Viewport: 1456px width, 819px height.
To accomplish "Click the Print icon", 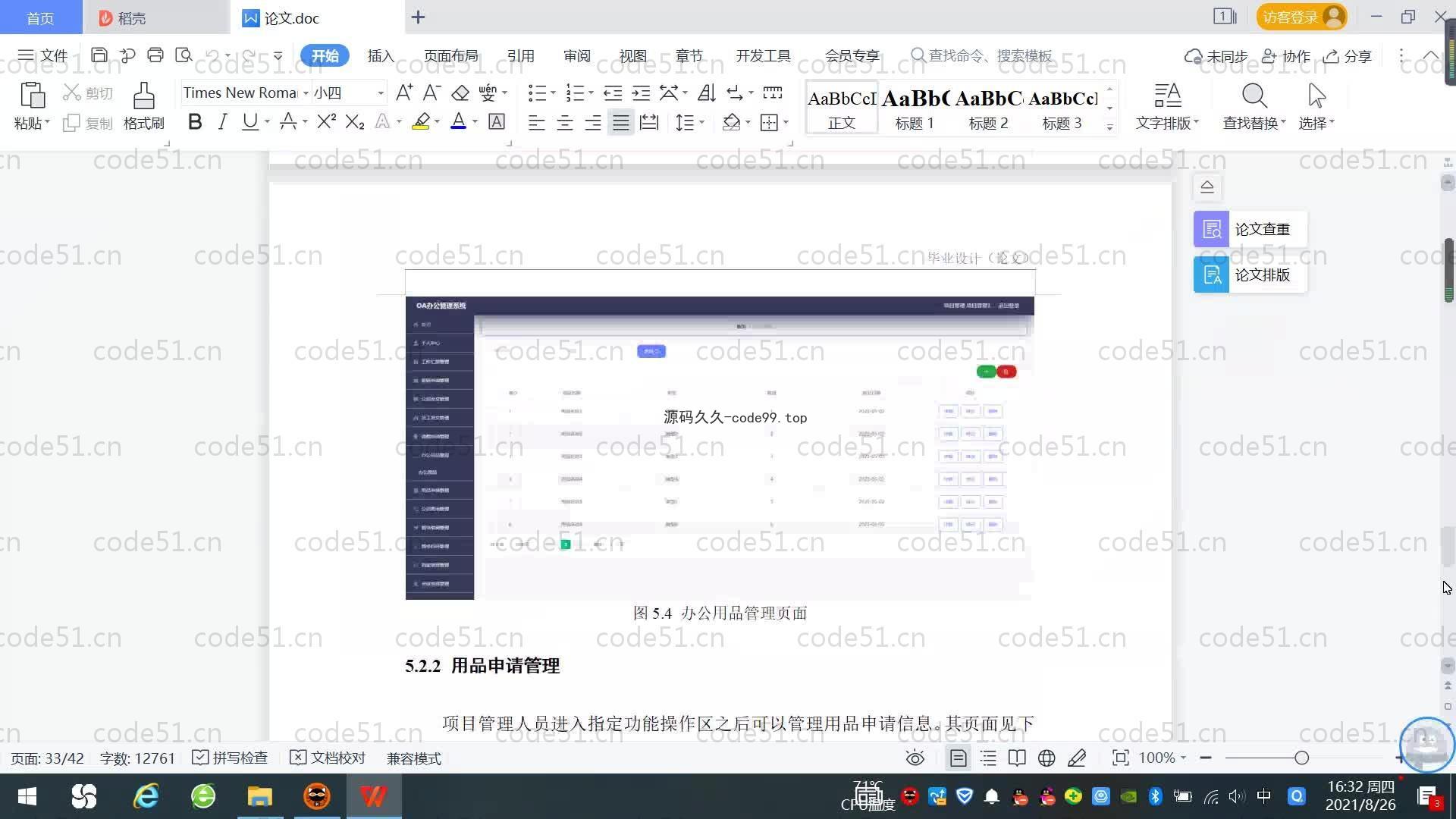I will pos(155,55).
